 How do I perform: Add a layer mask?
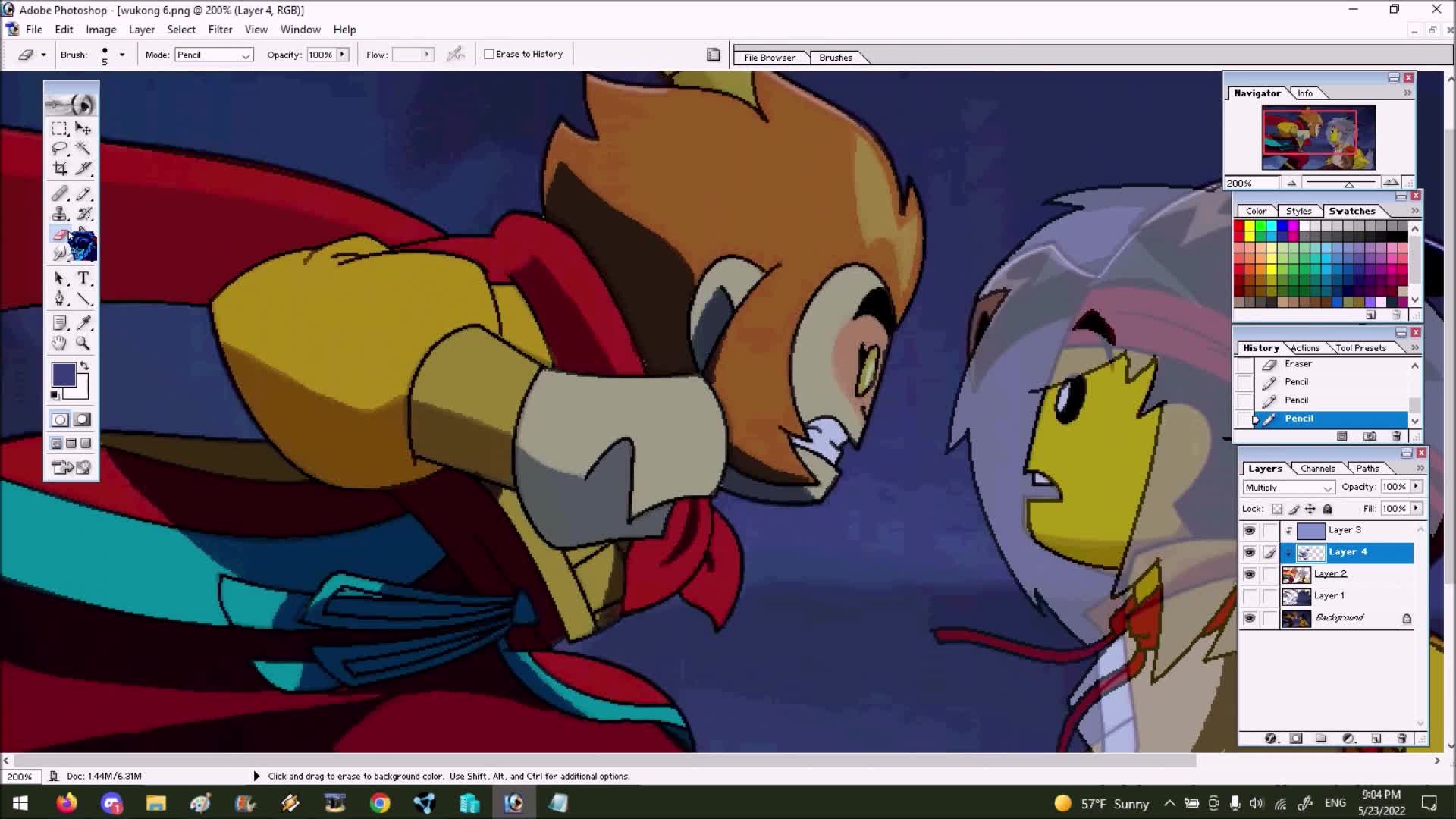[x=1296, y=739]
